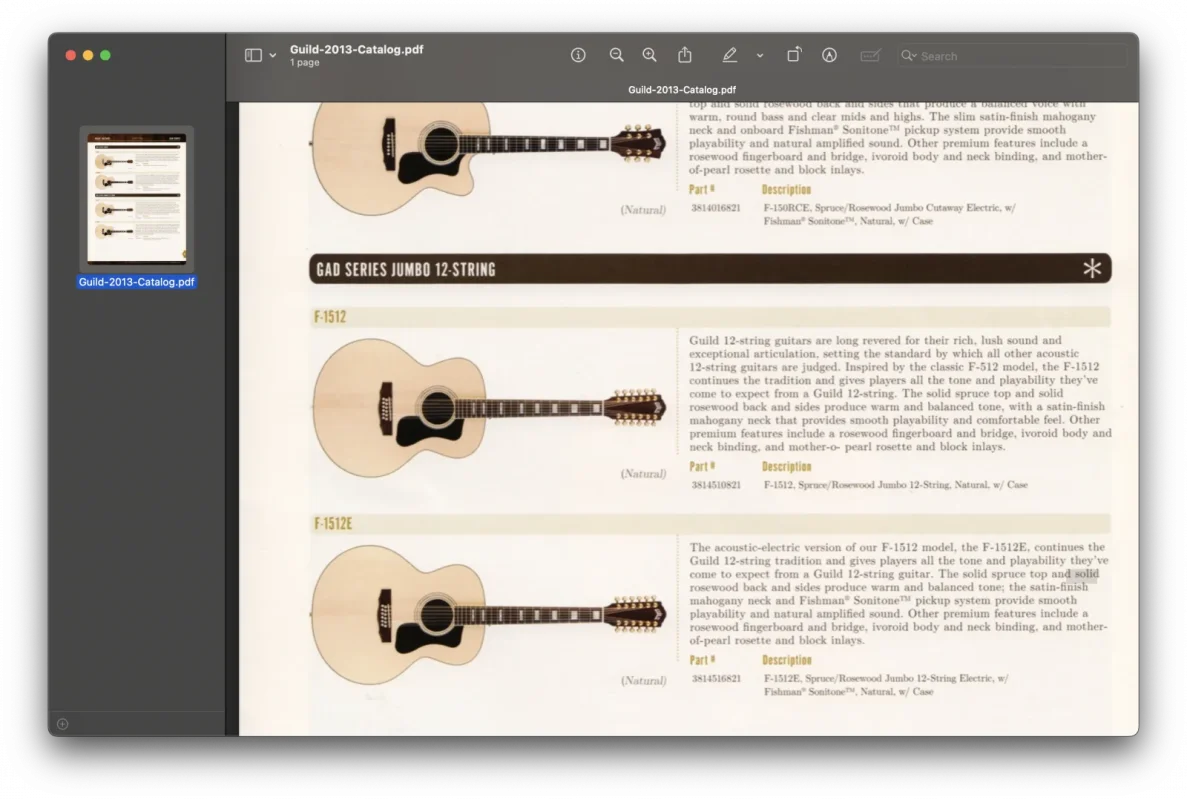
Task: Click the Guild-2013-Catalog.pdf thumbnail label
Action: click(137, 282)
